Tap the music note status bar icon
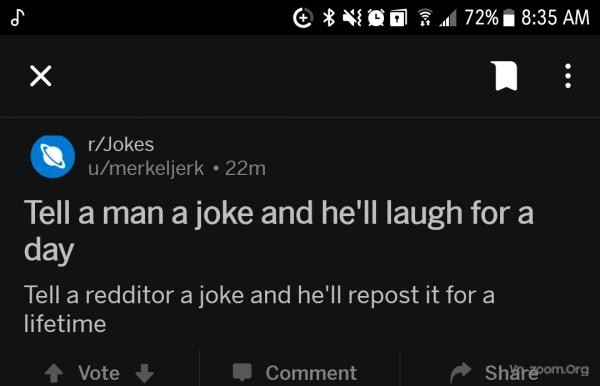This screenshot has height=386, width=600. 18,18
